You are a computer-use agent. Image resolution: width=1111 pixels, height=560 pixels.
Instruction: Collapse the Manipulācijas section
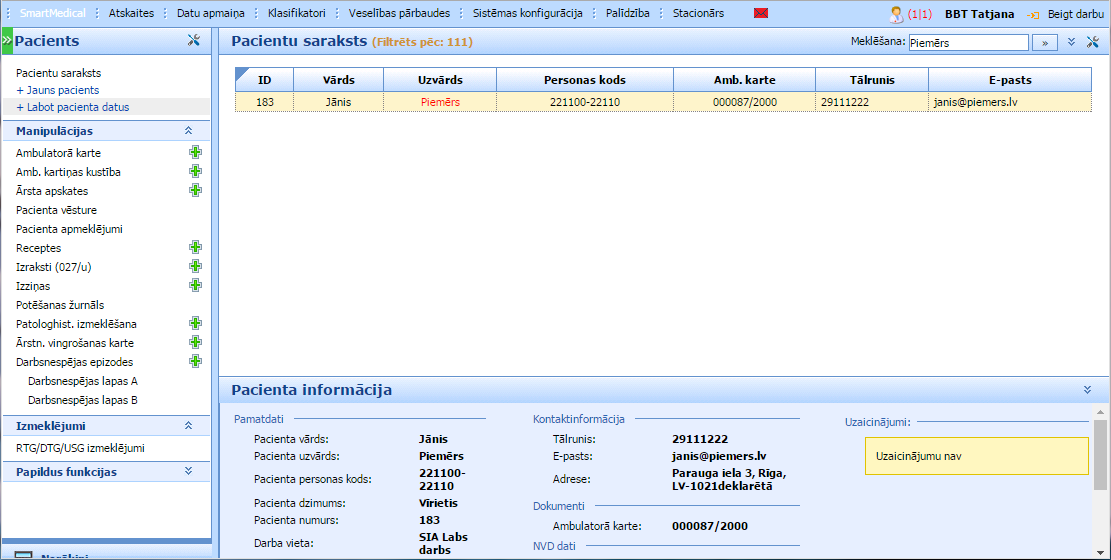188,131
